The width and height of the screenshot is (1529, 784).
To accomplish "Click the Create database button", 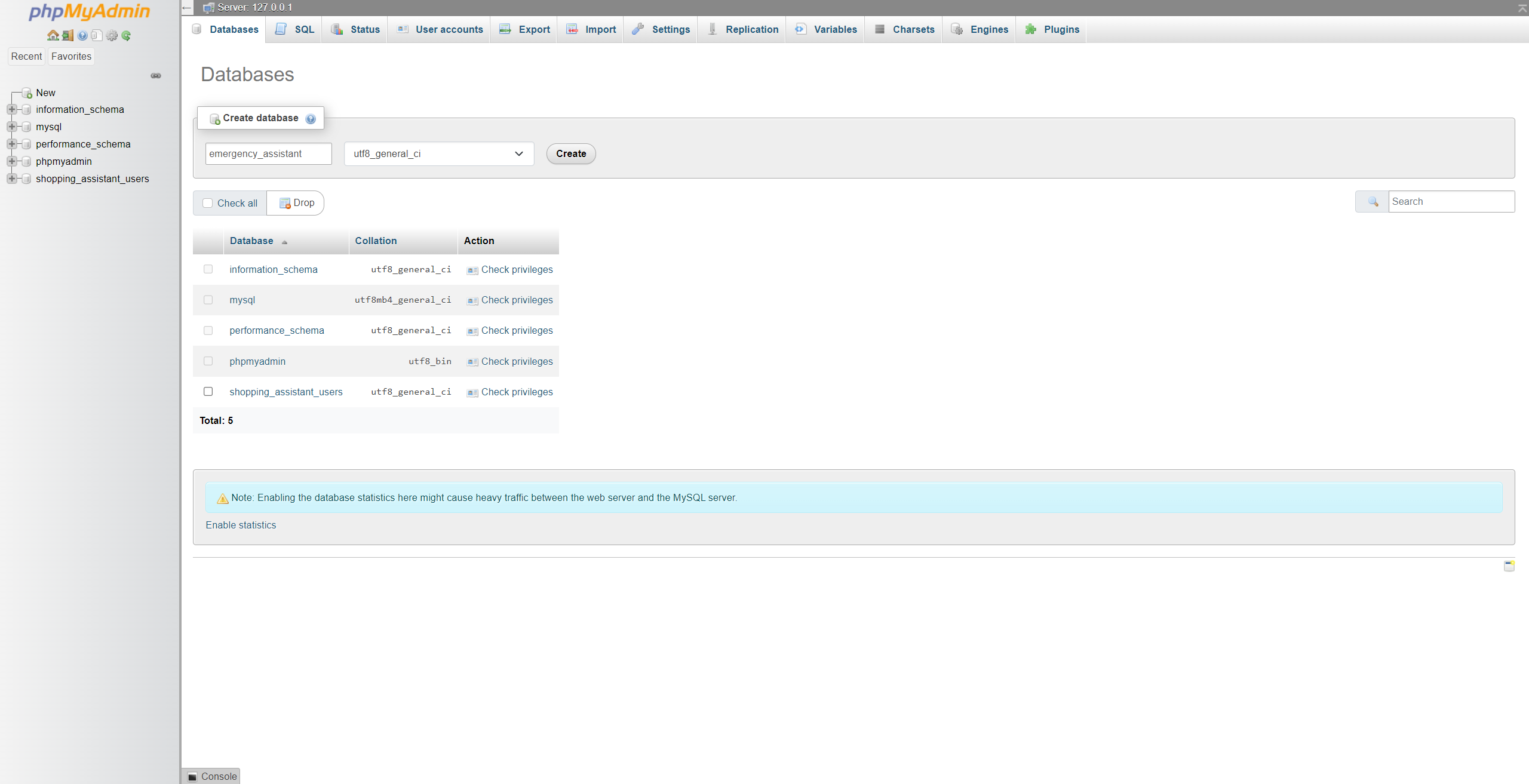I will pos(570,153).
